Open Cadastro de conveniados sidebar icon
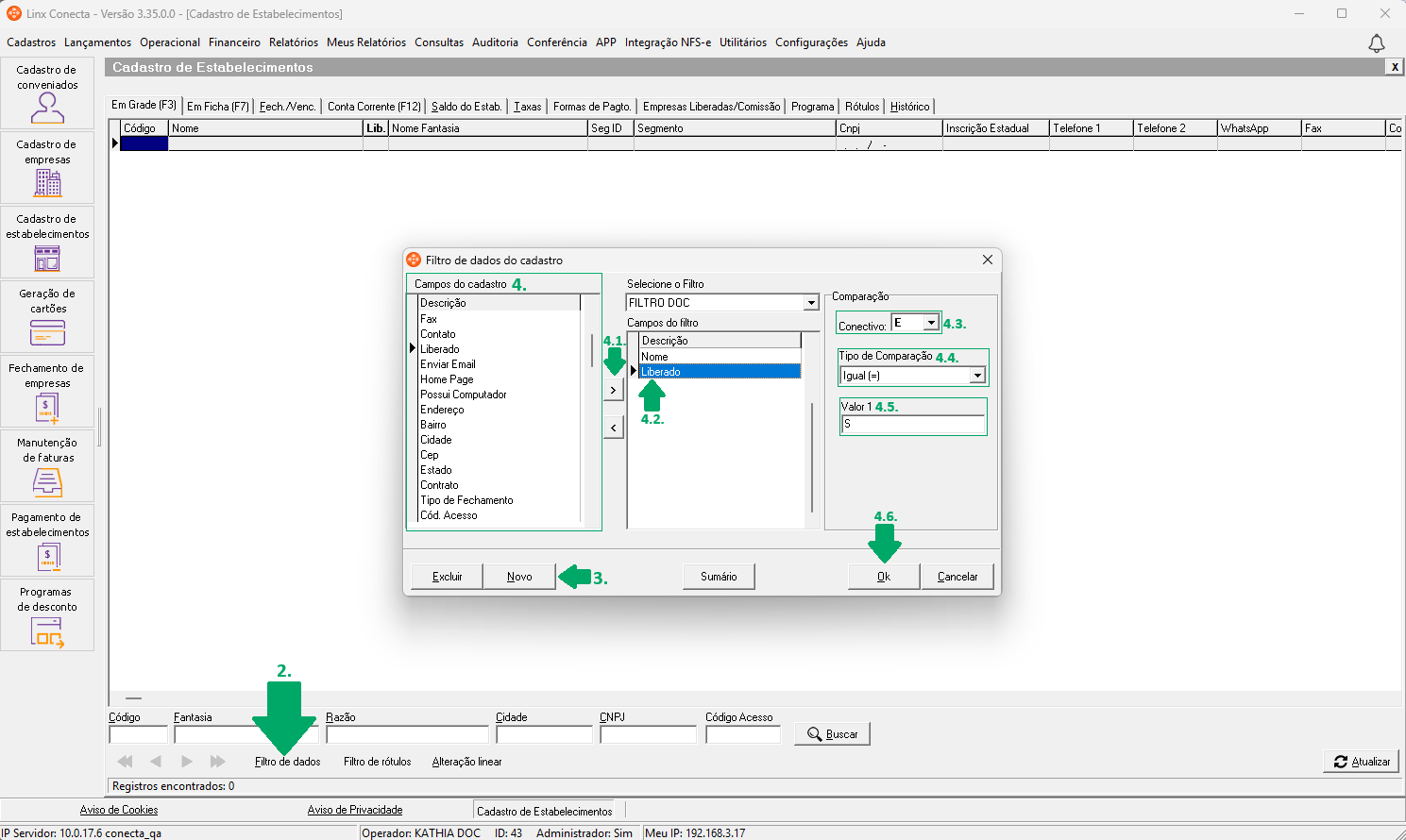 pyautogui.click(x=47, y=92)
